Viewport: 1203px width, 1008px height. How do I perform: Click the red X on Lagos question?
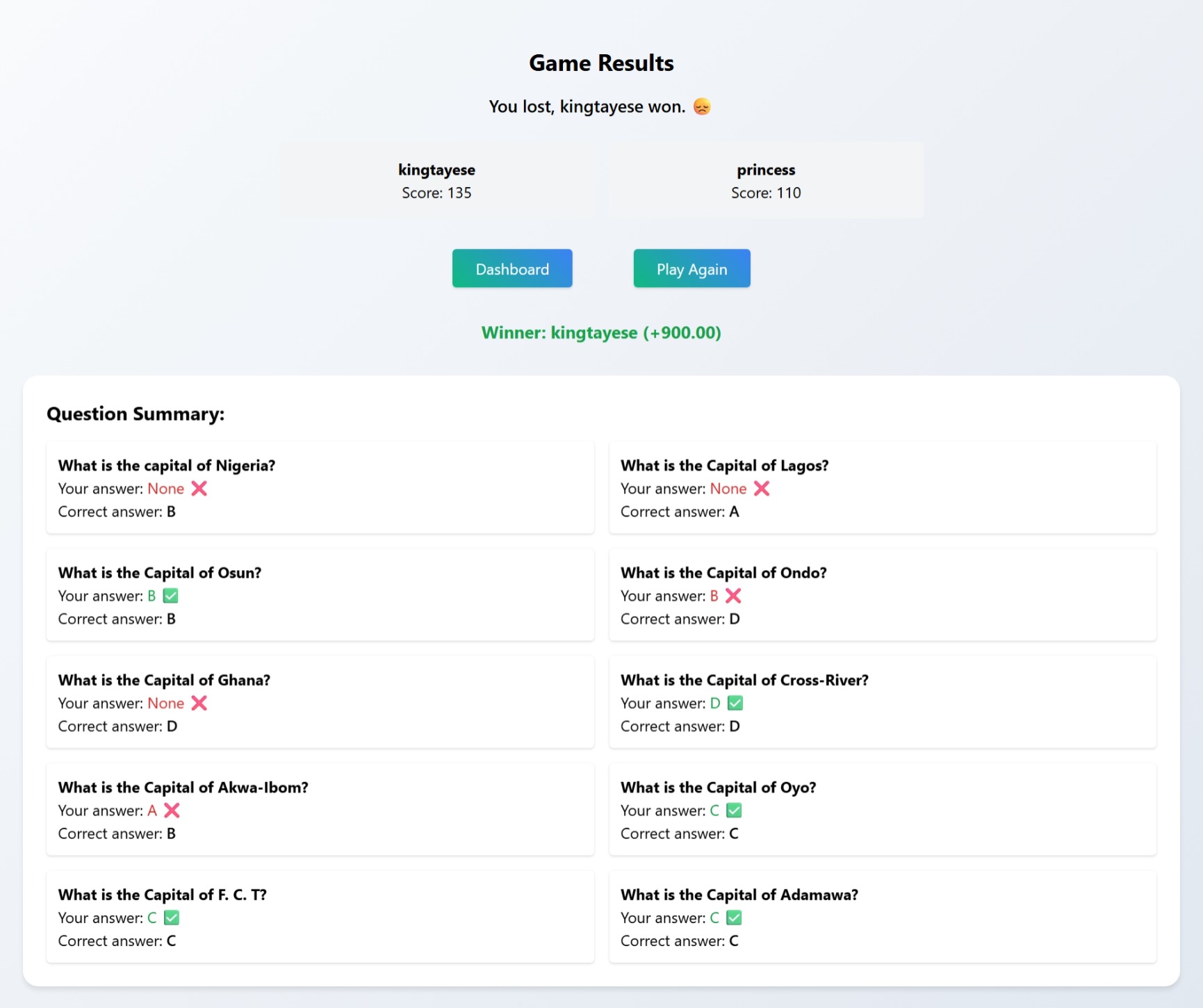point(762,489)
